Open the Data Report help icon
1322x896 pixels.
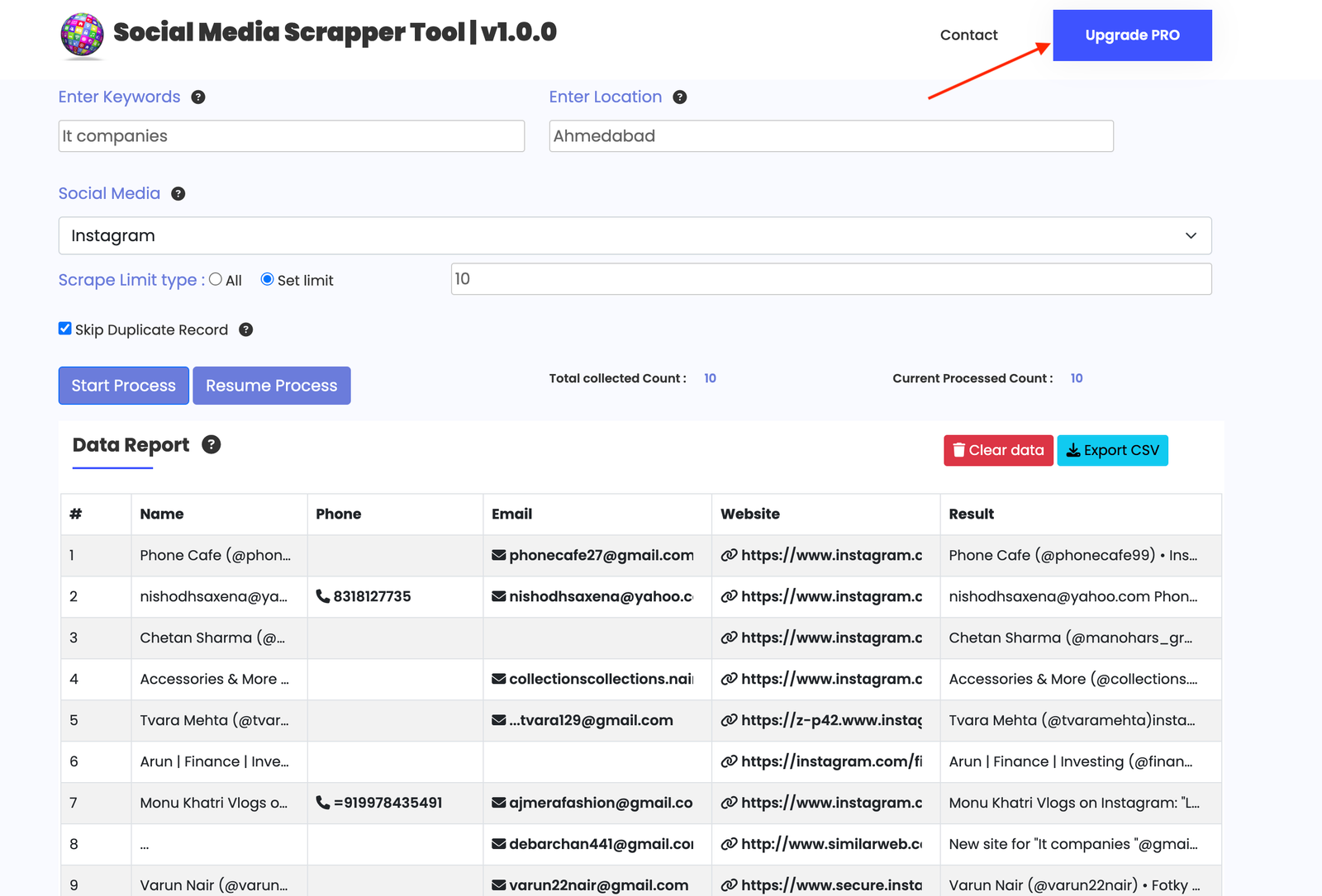click(x=212, y=445)
